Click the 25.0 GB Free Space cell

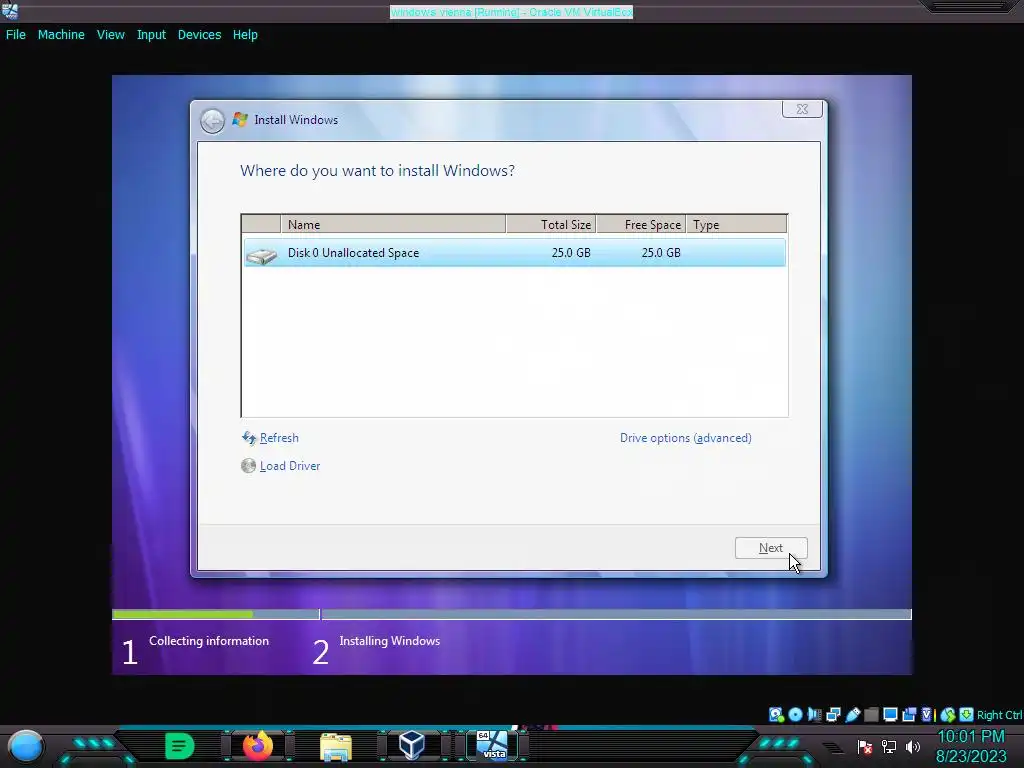[x=661, y=253]
